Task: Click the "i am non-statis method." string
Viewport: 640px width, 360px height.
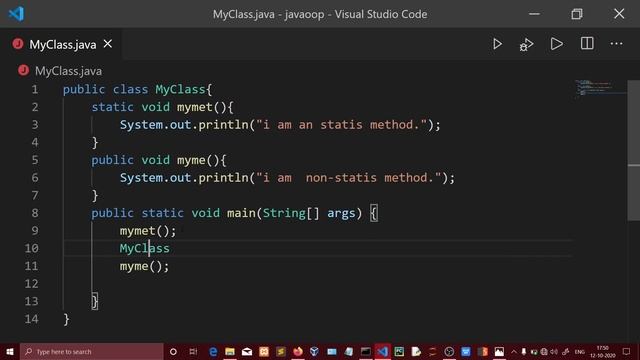Action: pyautogui.click(x=349, y=178)
